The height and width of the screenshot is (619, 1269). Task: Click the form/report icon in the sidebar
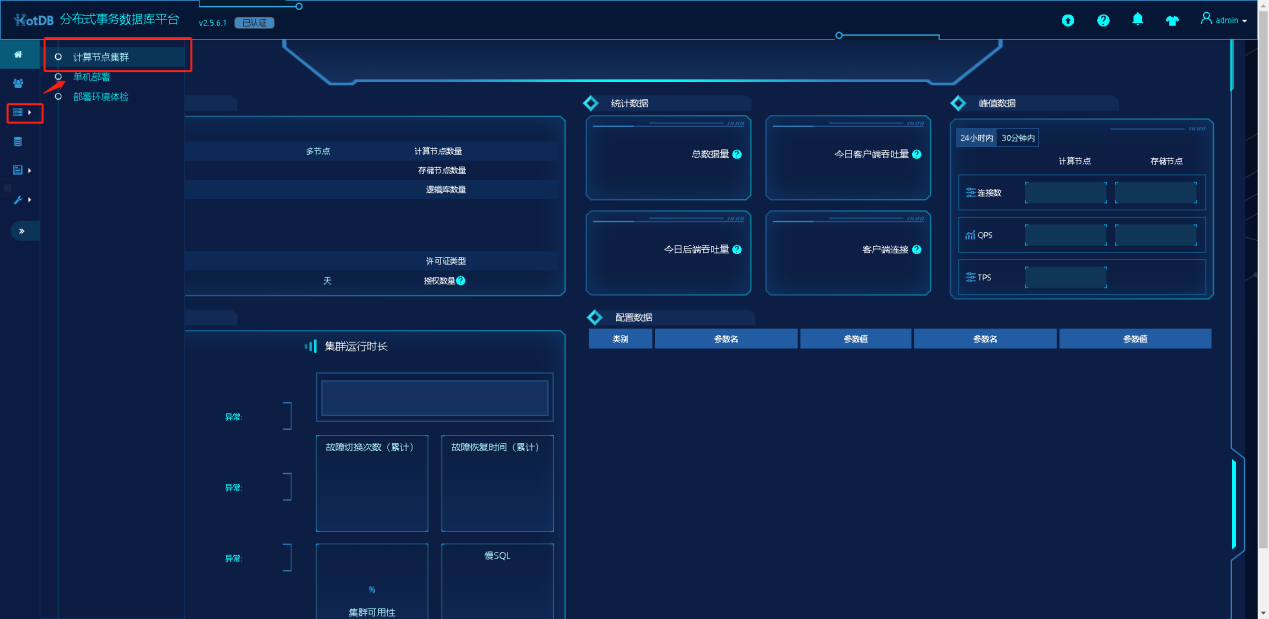tap(18, 170)
